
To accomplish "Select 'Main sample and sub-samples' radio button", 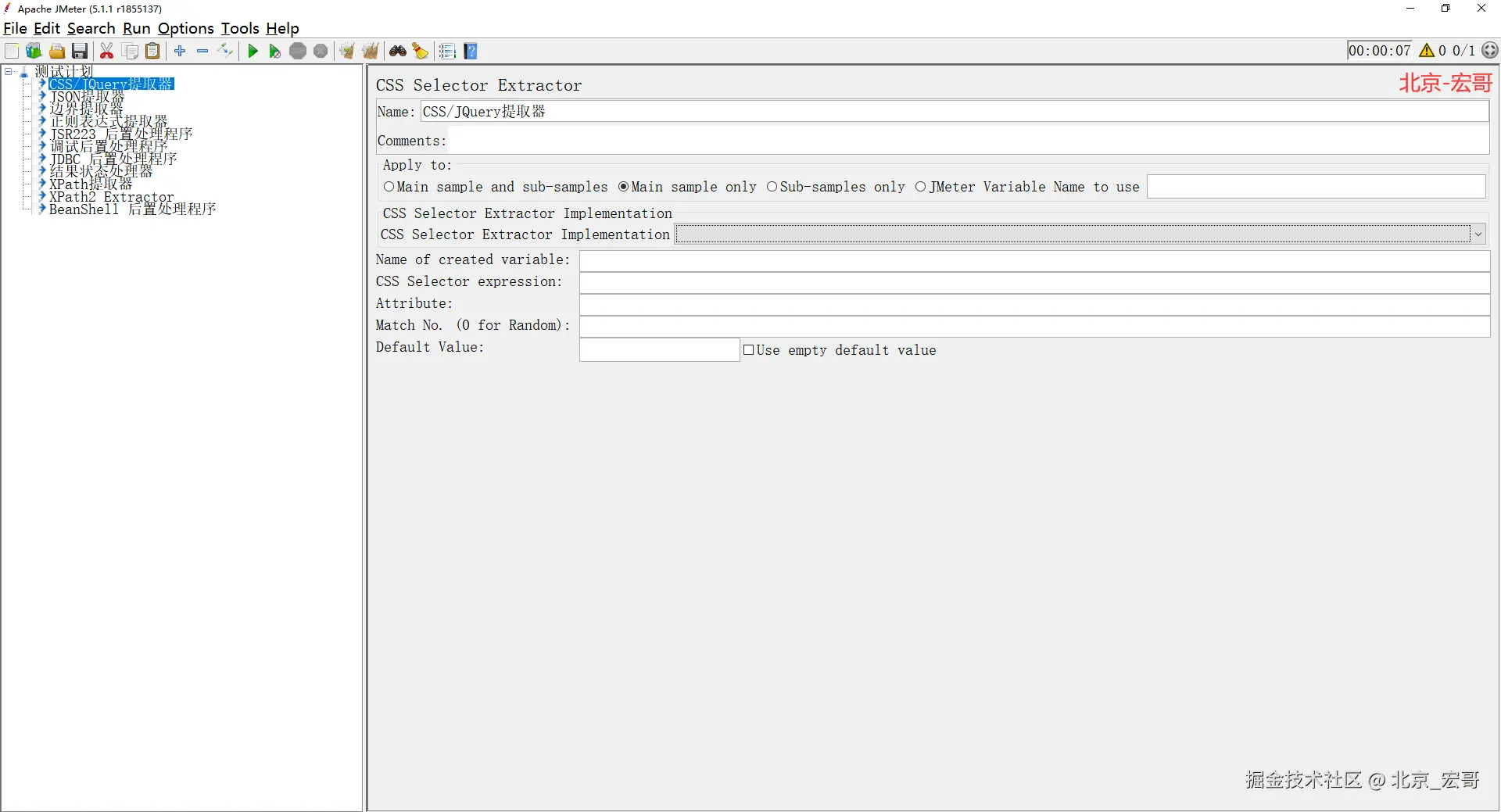I will [x=389, y=187].
